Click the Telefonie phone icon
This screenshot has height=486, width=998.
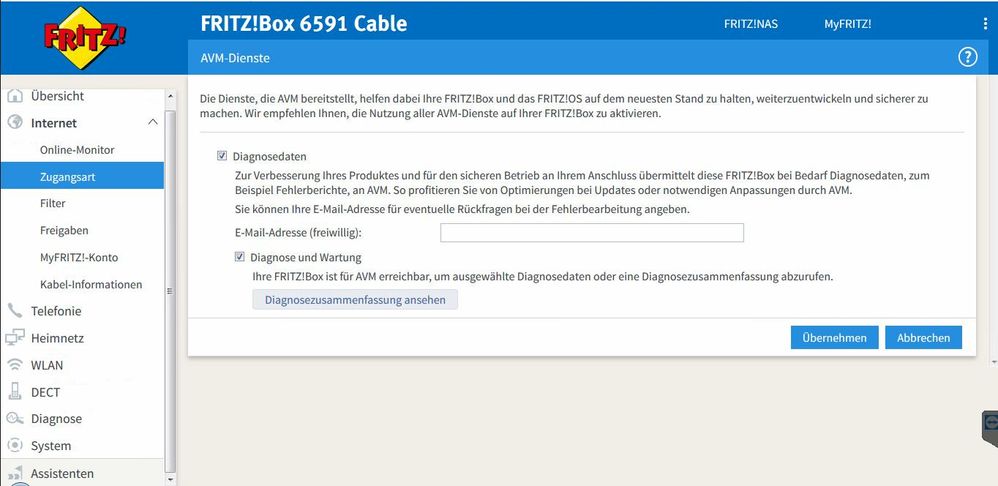pos(15,311)
